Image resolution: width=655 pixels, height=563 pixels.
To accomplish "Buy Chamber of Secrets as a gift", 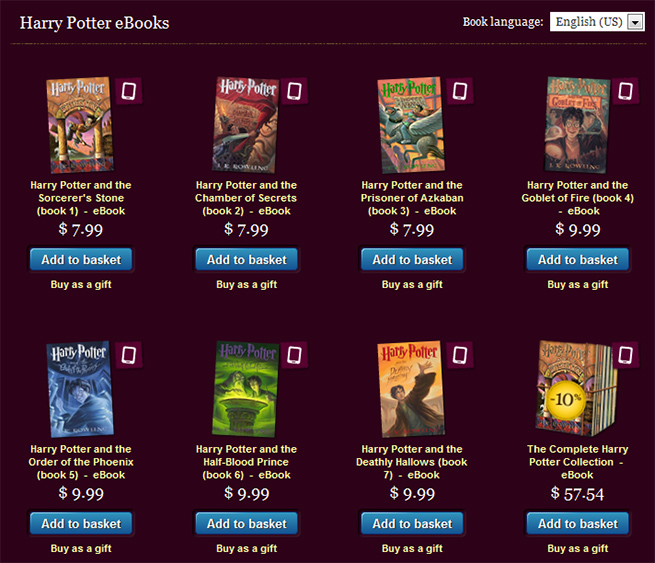I will click(x=246, y=284).
